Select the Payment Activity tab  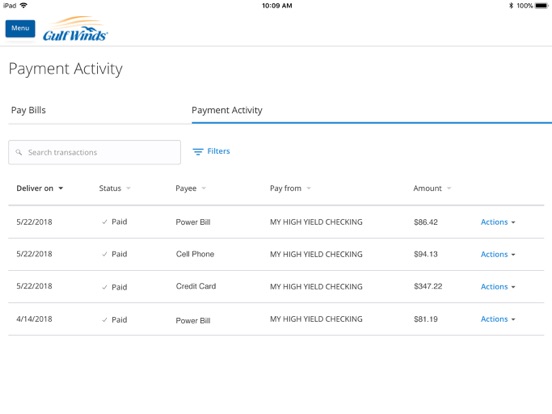click(x=227, y=110)
